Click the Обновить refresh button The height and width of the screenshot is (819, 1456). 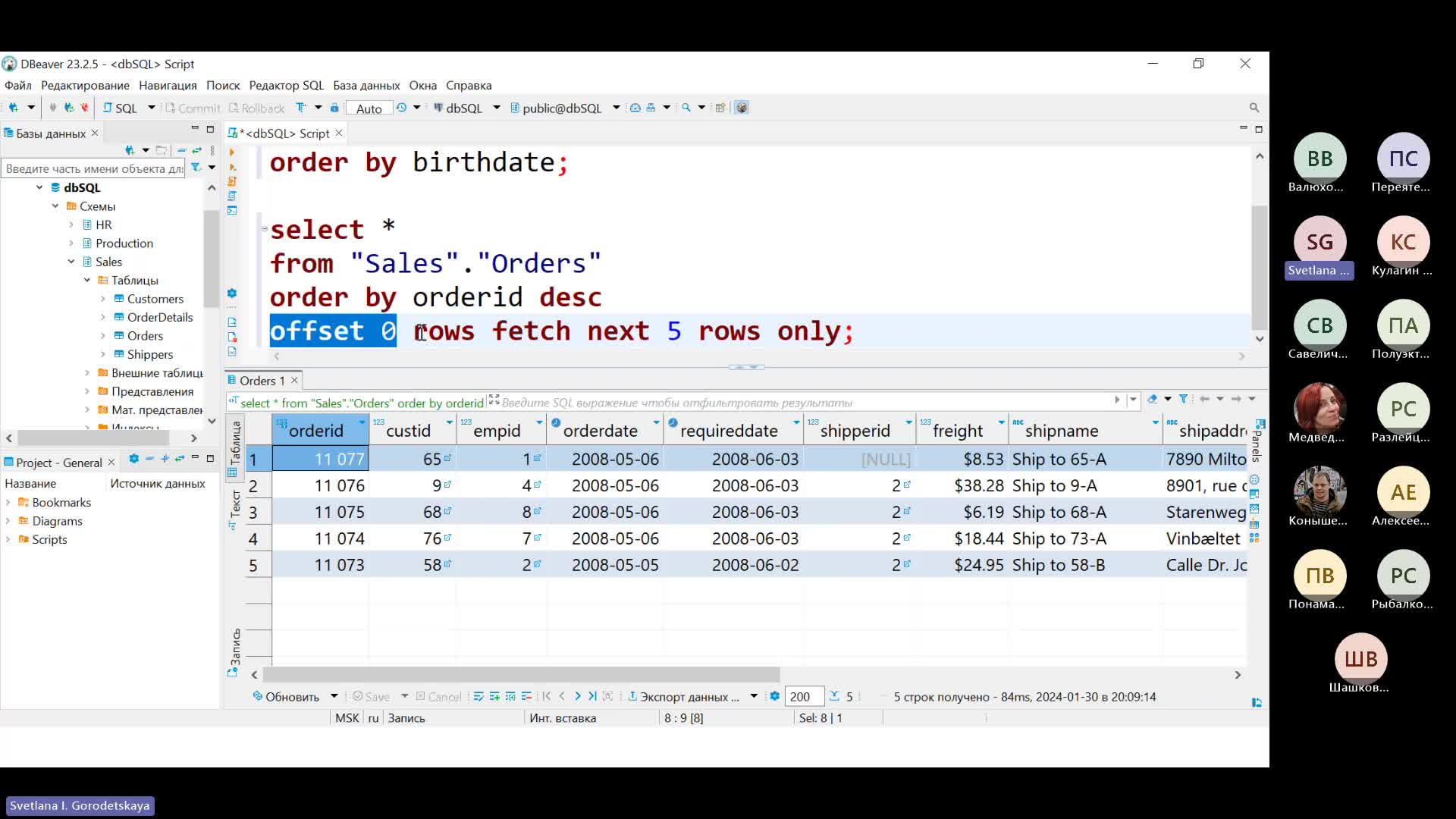coord(286,697)
